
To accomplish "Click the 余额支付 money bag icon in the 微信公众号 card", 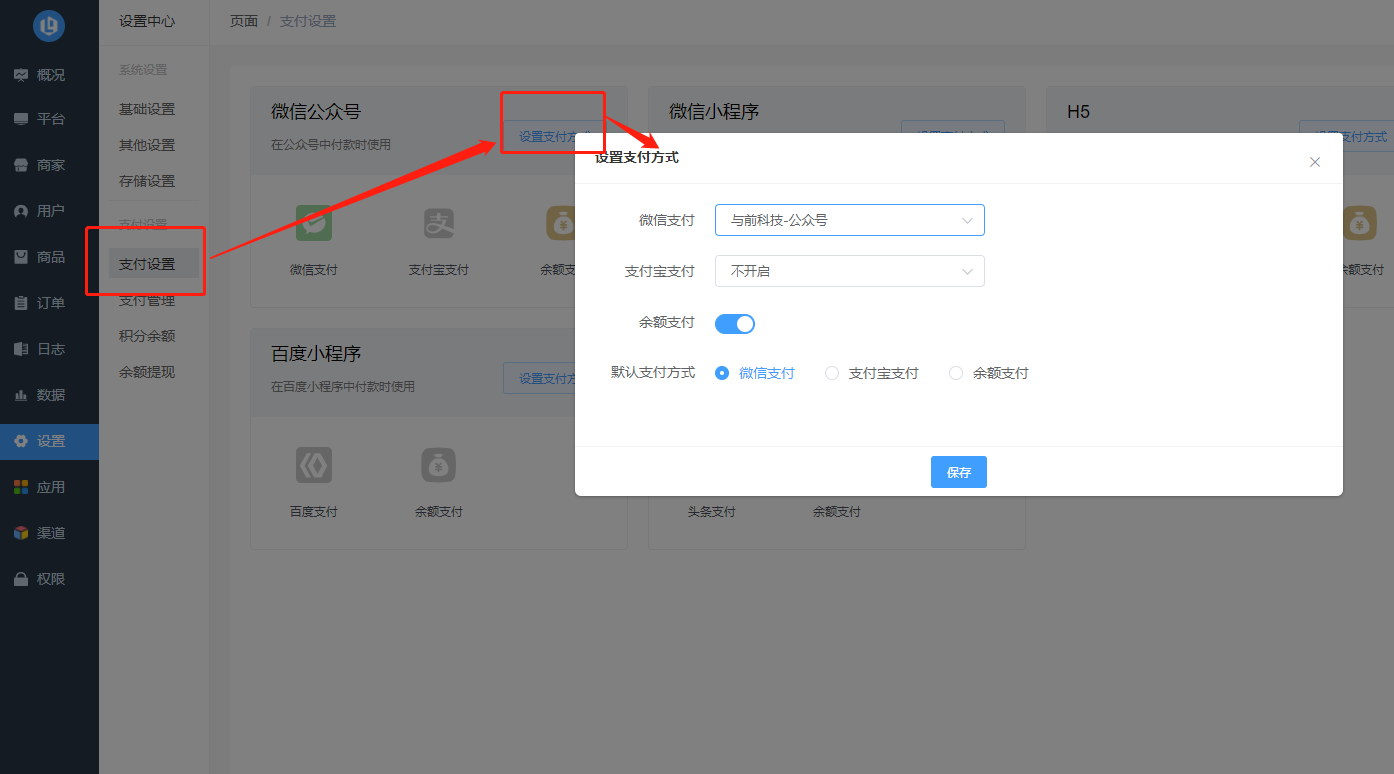I will [x=560, y=223].
